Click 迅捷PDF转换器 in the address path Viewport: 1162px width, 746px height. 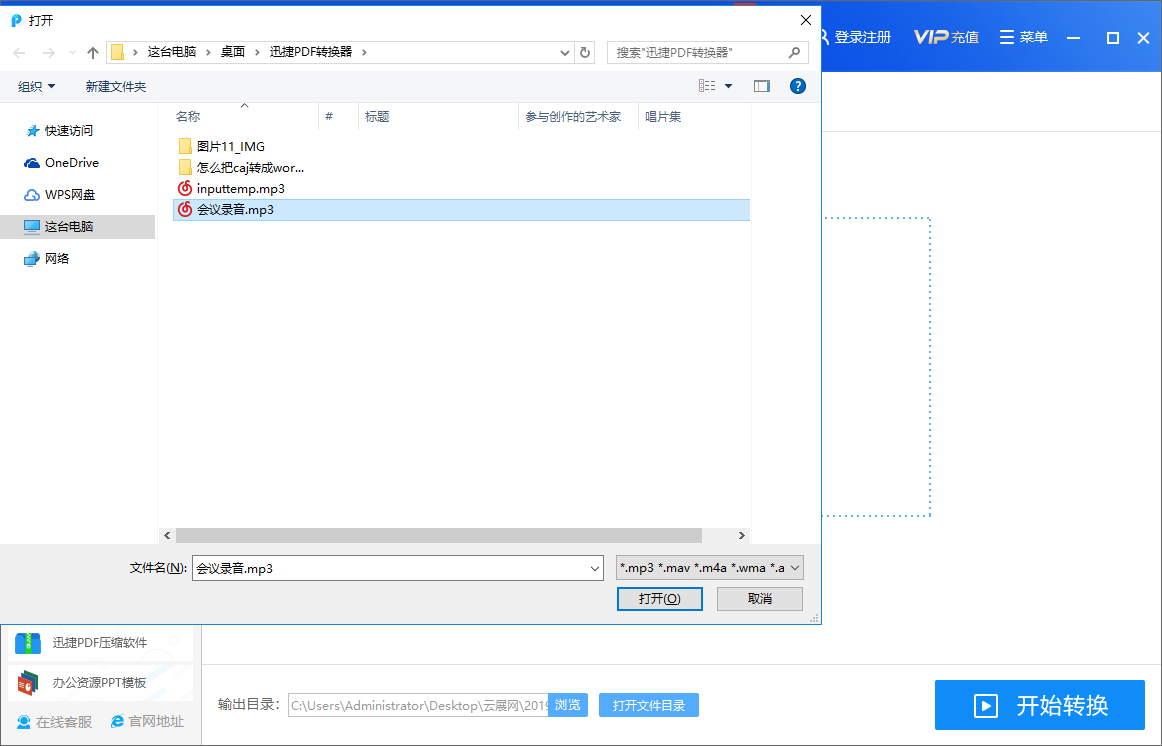point(311,52)
